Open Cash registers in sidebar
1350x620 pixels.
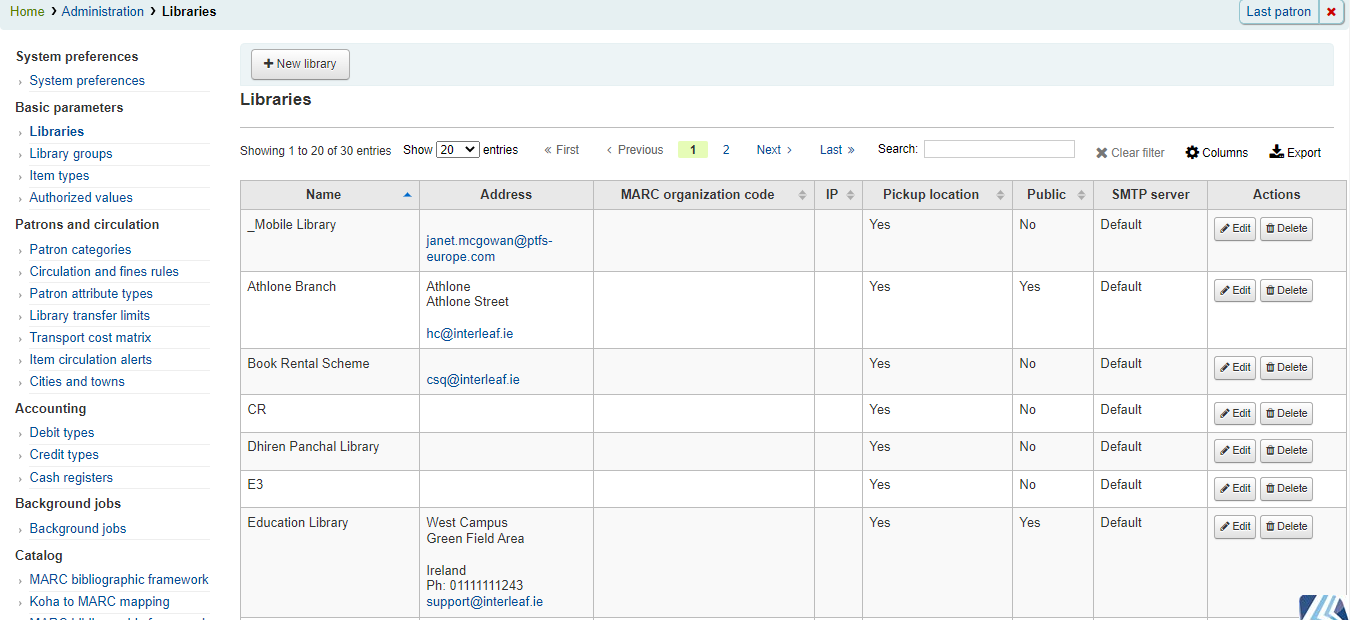click(71, 478)
